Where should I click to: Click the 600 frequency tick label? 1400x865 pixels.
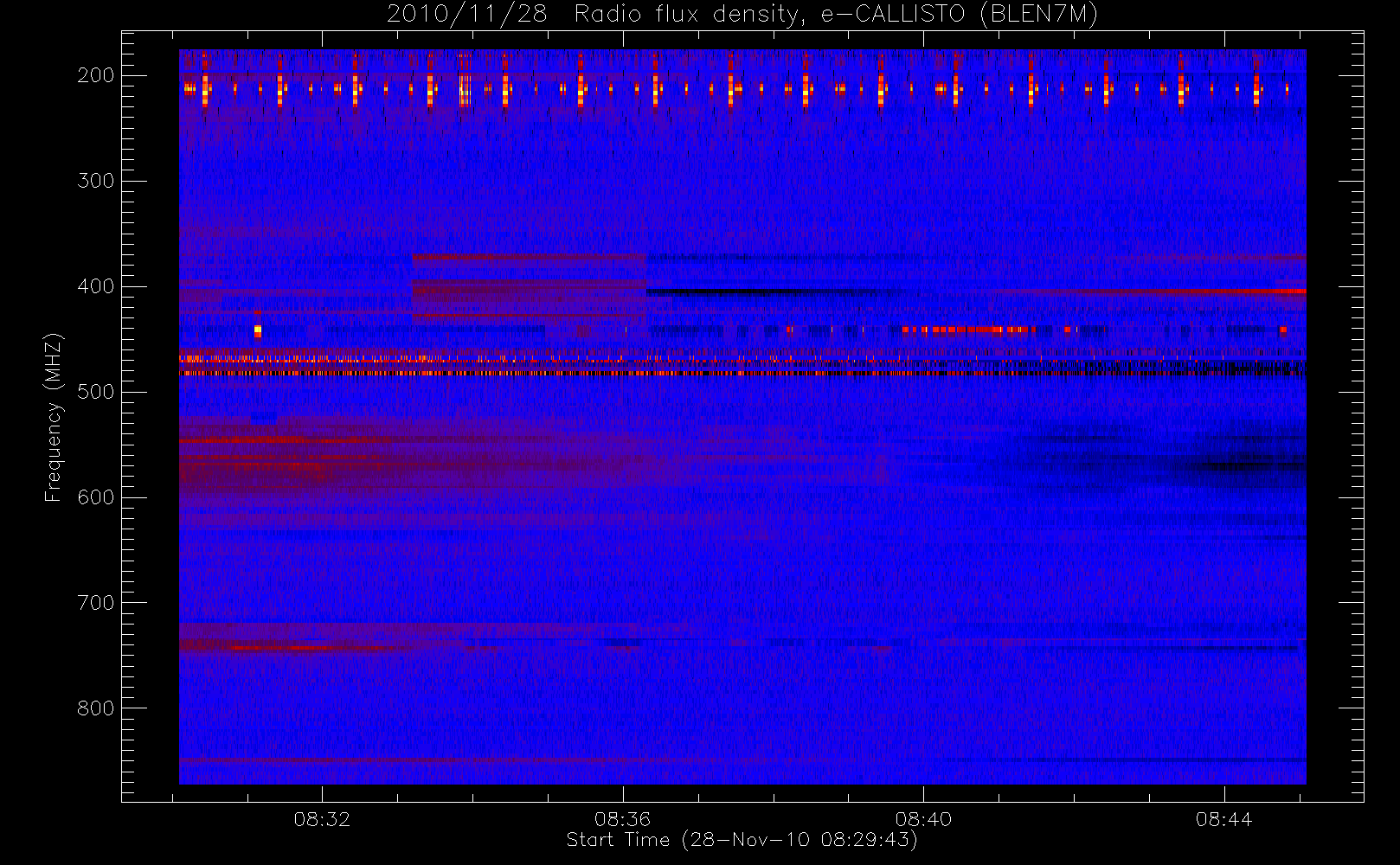click(95, 497)
